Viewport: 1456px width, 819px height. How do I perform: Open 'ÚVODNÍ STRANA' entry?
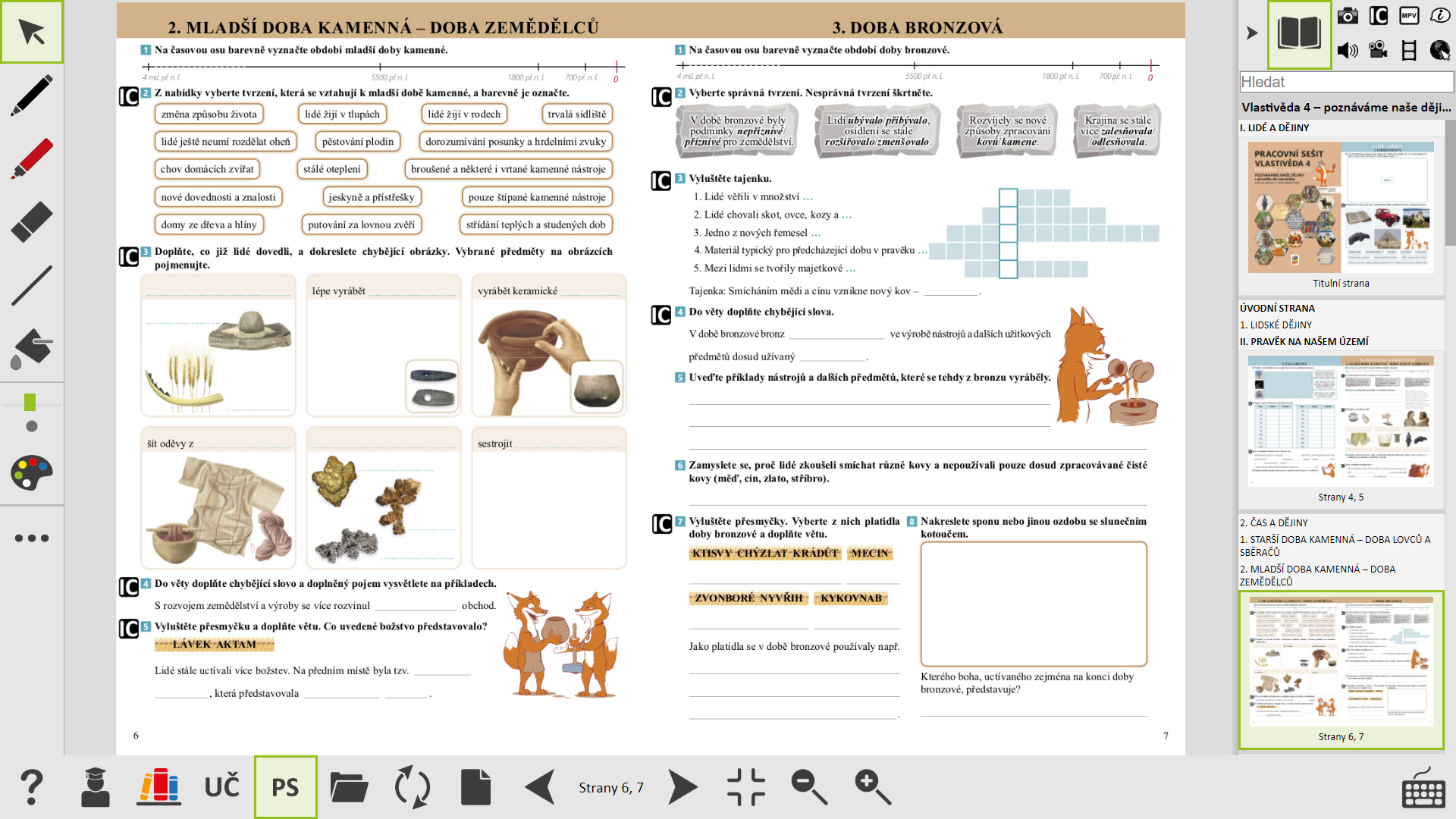tap(1278, 308)
